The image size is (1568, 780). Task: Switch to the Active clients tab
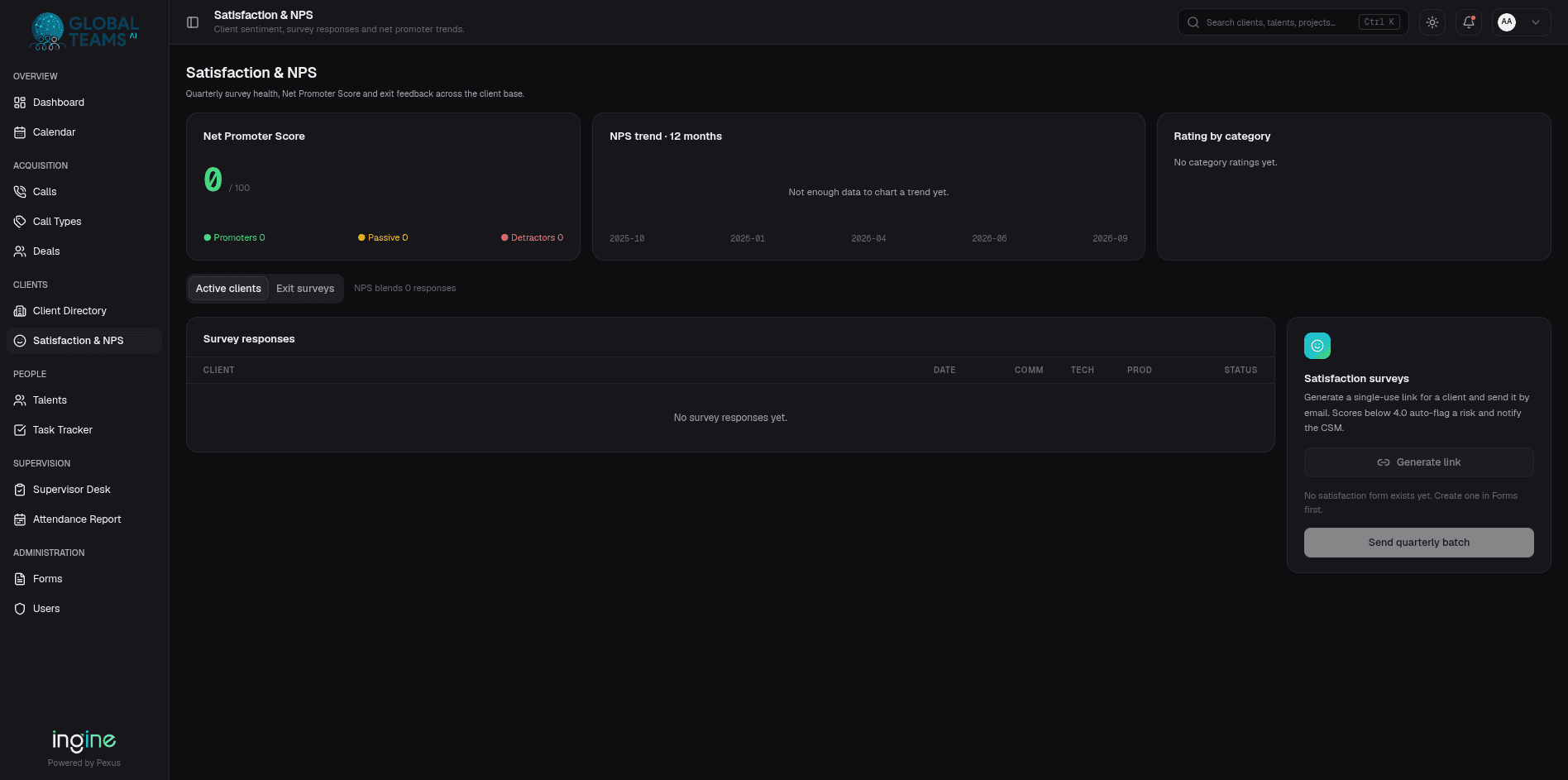pos(228,289)
